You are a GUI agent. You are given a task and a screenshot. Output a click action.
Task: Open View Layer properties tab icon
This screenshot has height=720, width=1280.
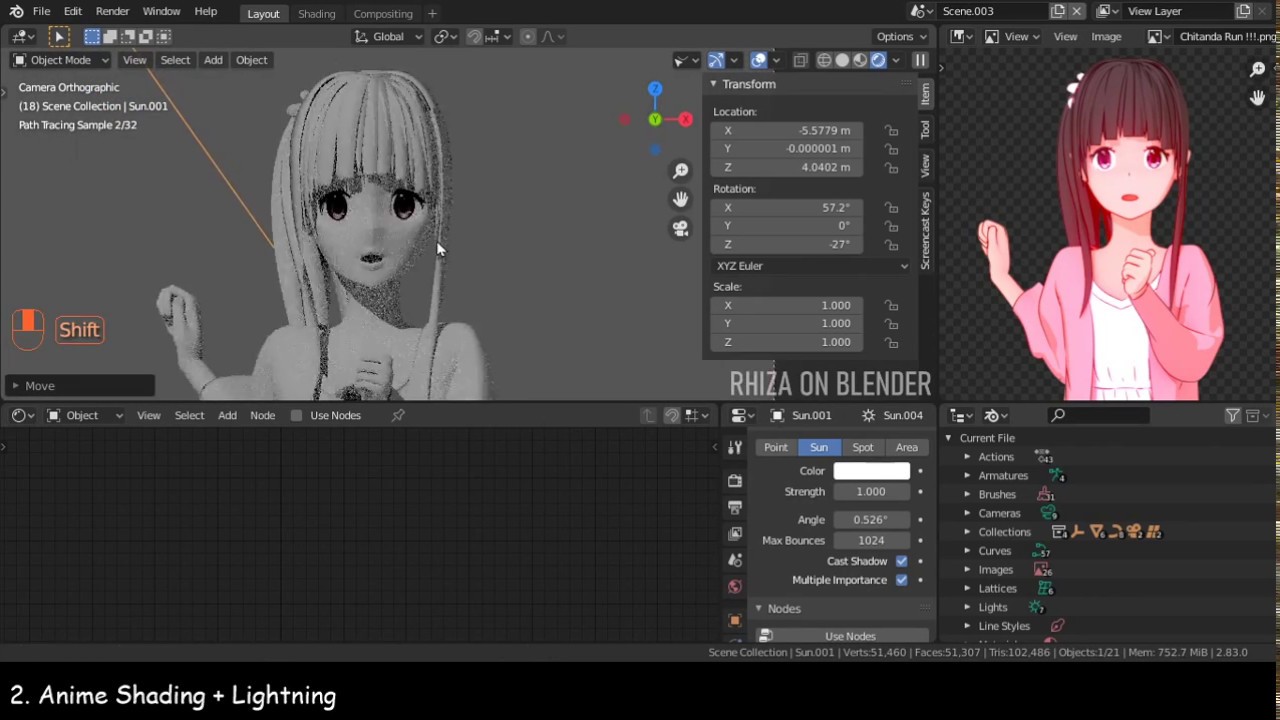735,533
